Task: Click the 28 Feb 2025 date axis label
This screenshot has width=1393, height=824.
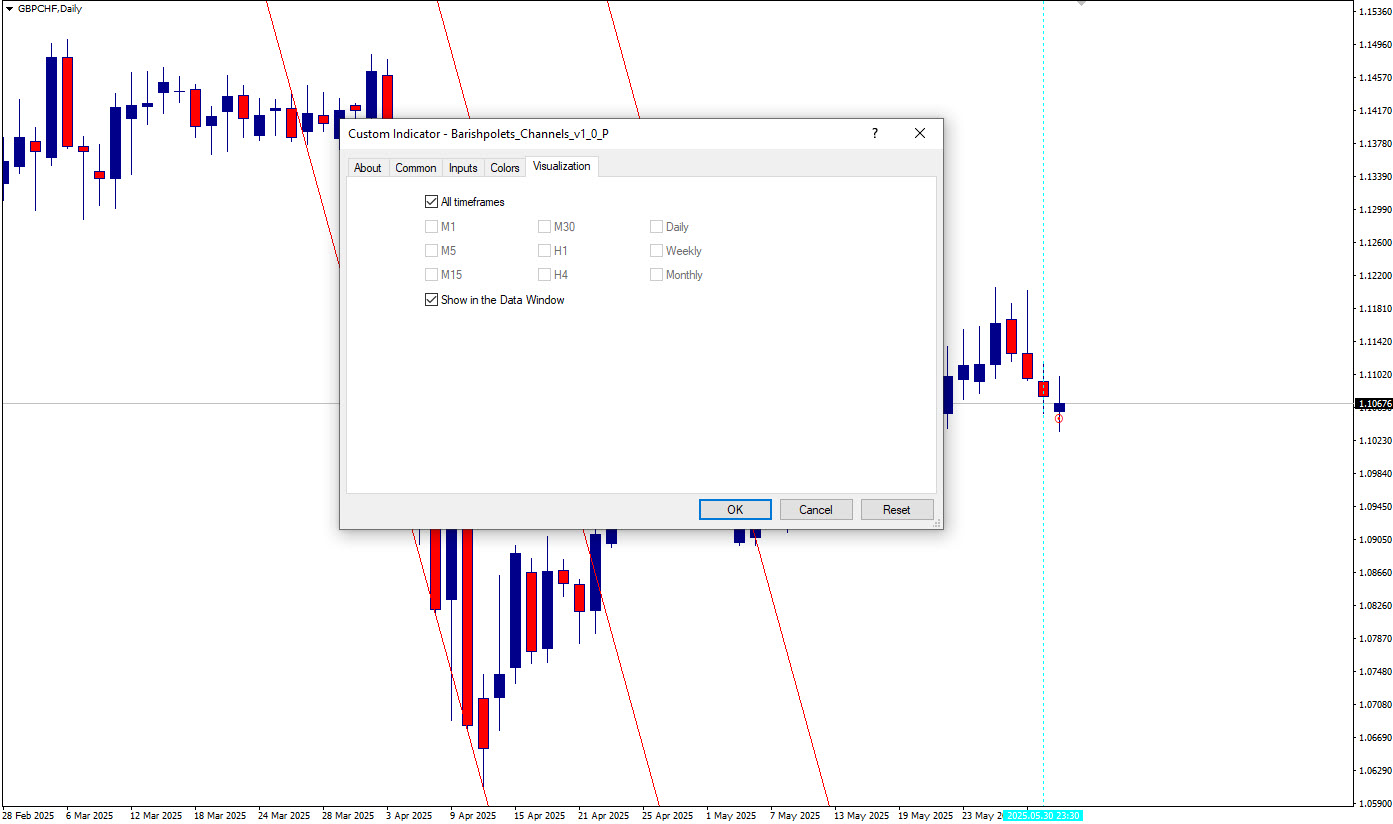Action: click(x=28, y=816)
